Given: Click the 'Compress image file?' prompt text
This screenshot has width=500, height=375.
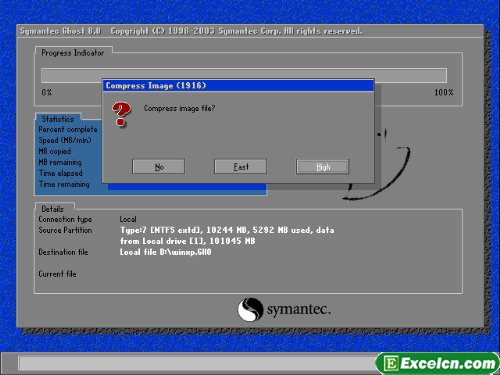Looking at the screenshot, I should (179, 108).
